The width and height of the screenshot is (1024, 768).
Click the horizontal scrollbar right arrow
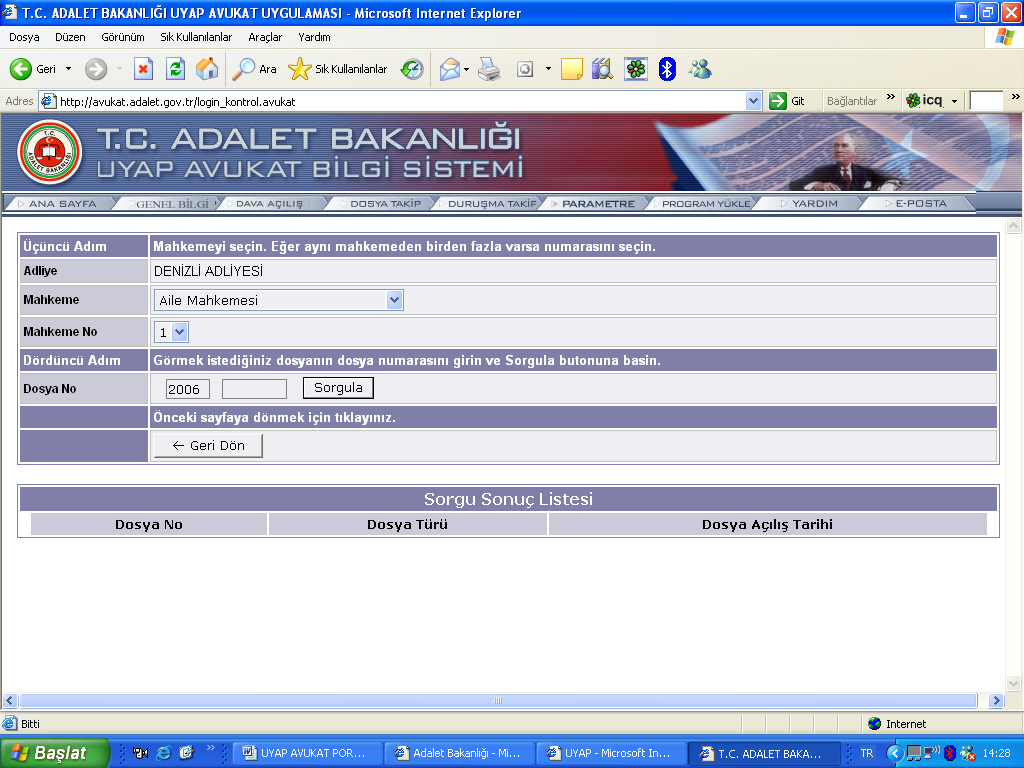click(995, 701)
